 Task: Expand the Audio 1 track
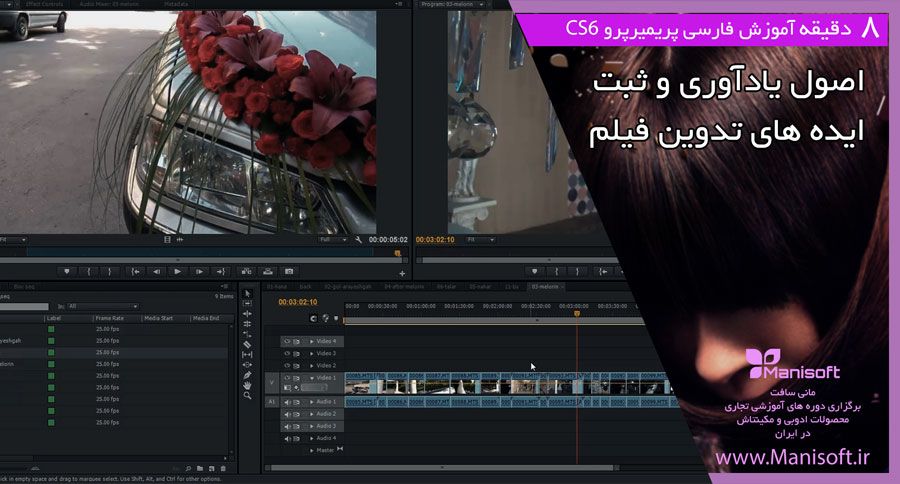pos(312,402)
